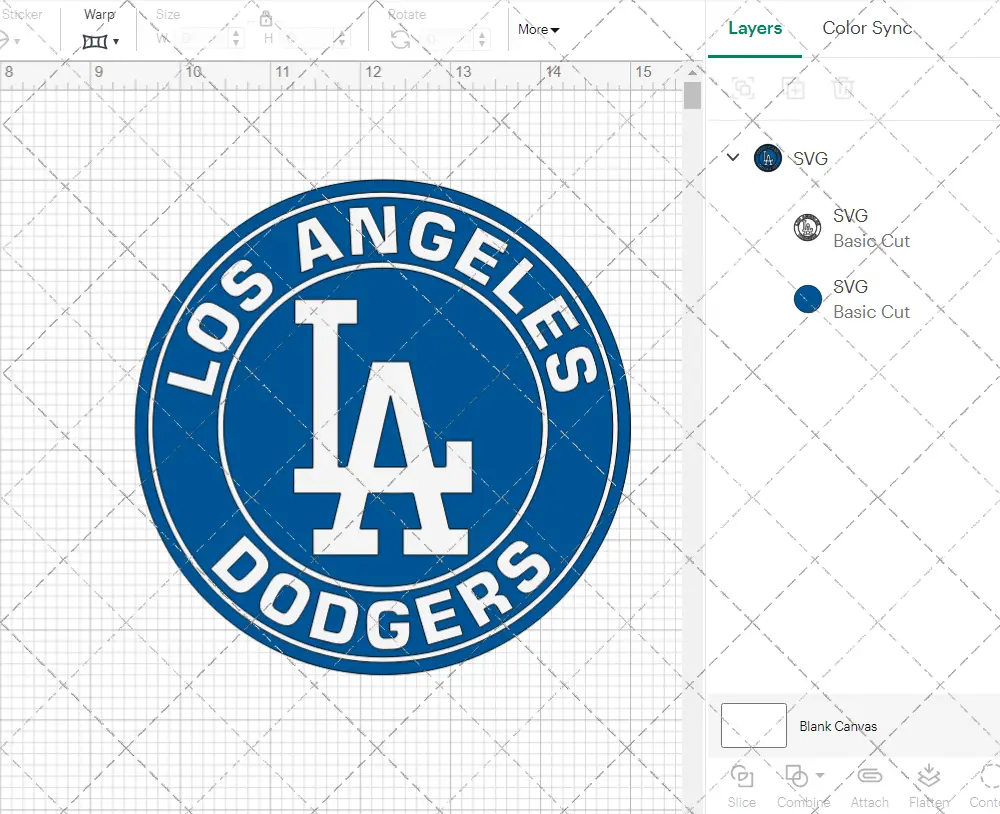Screen dimensions: 1000x814
Task: Click the vertical canvas scrollbar
Action: (692, 96)
